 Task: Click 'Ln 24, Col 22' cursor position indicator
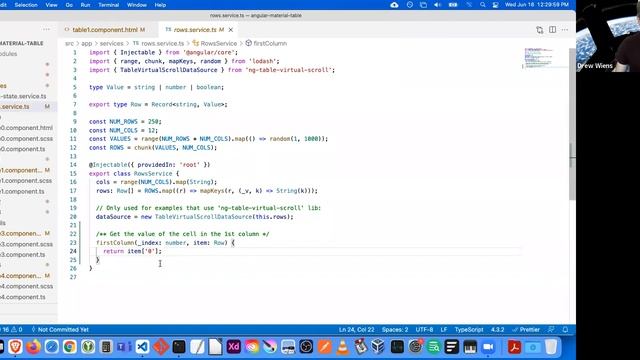coord(356,329)
